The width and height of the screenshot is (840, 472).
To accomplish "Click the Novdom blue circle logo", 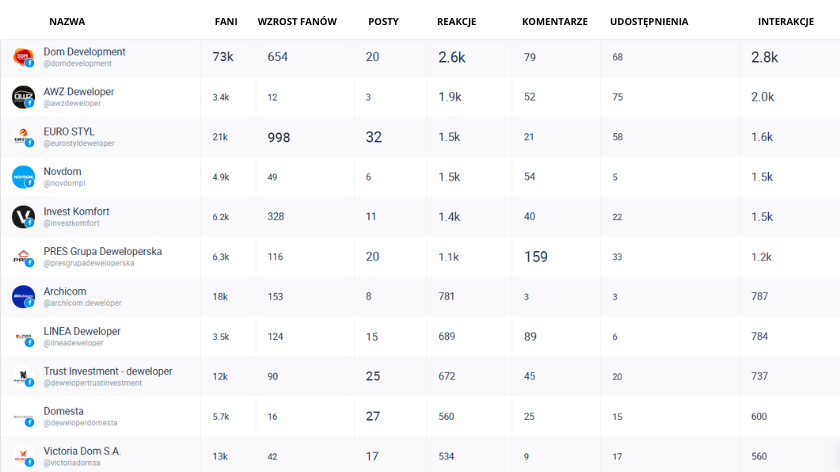I will [x=23, y=177].
